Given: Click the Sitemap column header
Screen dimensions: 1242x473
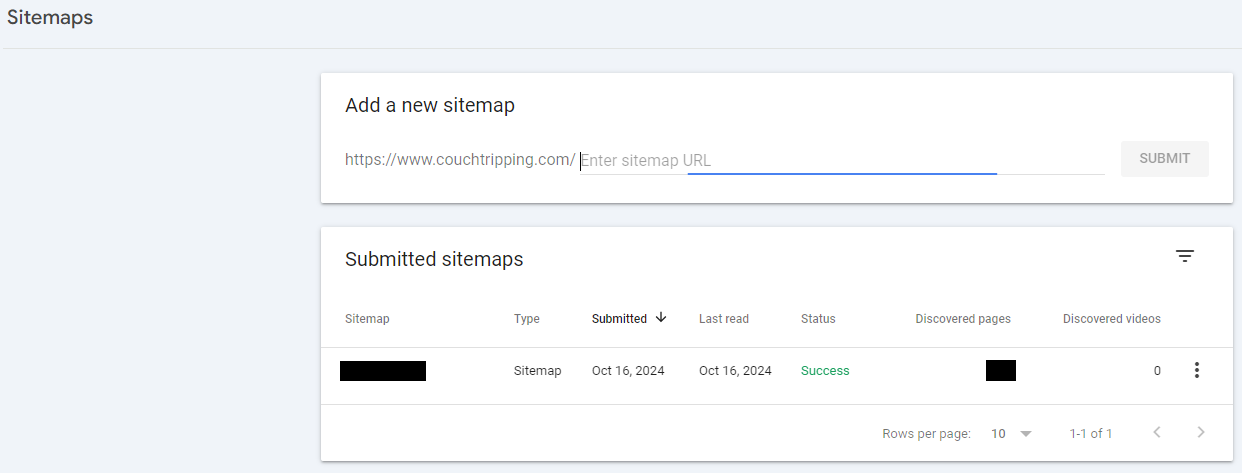Looking at the screenshot, I should click(367, 319).
